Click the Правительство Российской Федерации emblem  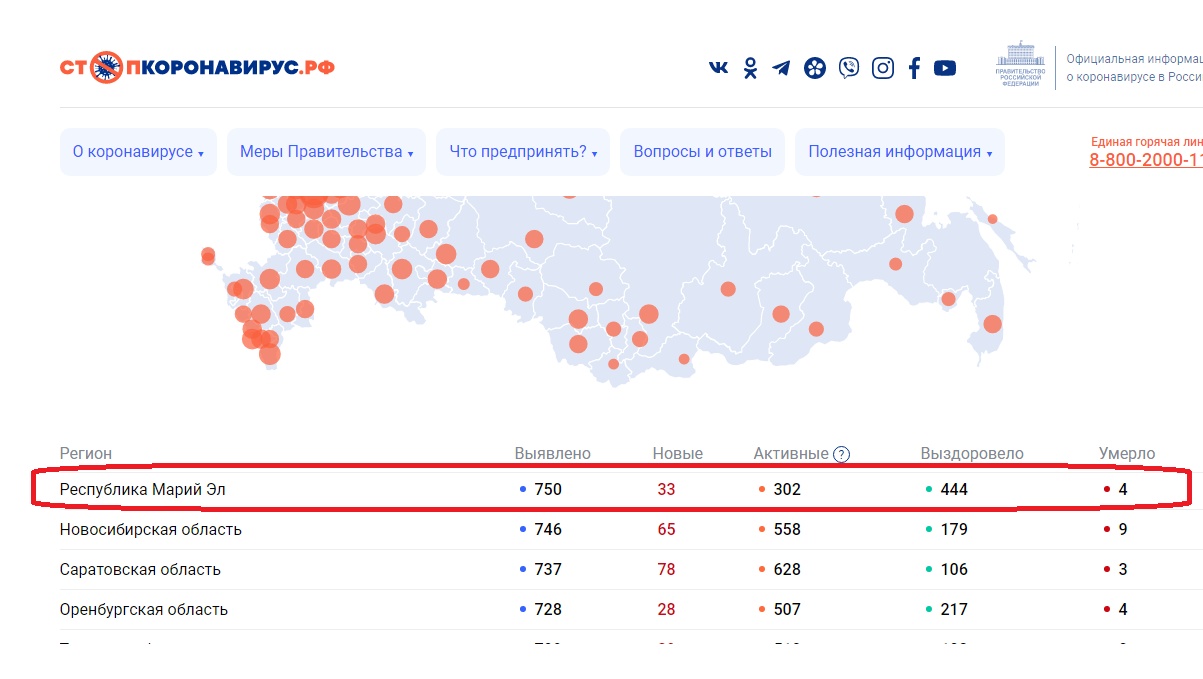tap(1020, 66)
